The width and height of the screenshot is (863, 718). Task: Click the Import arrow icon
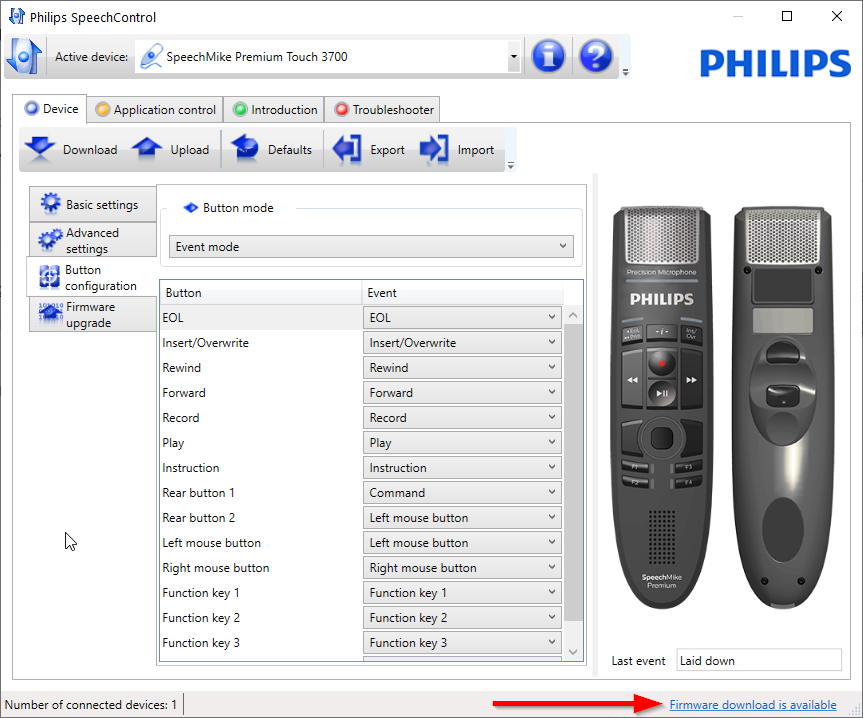tap(434, 149)
